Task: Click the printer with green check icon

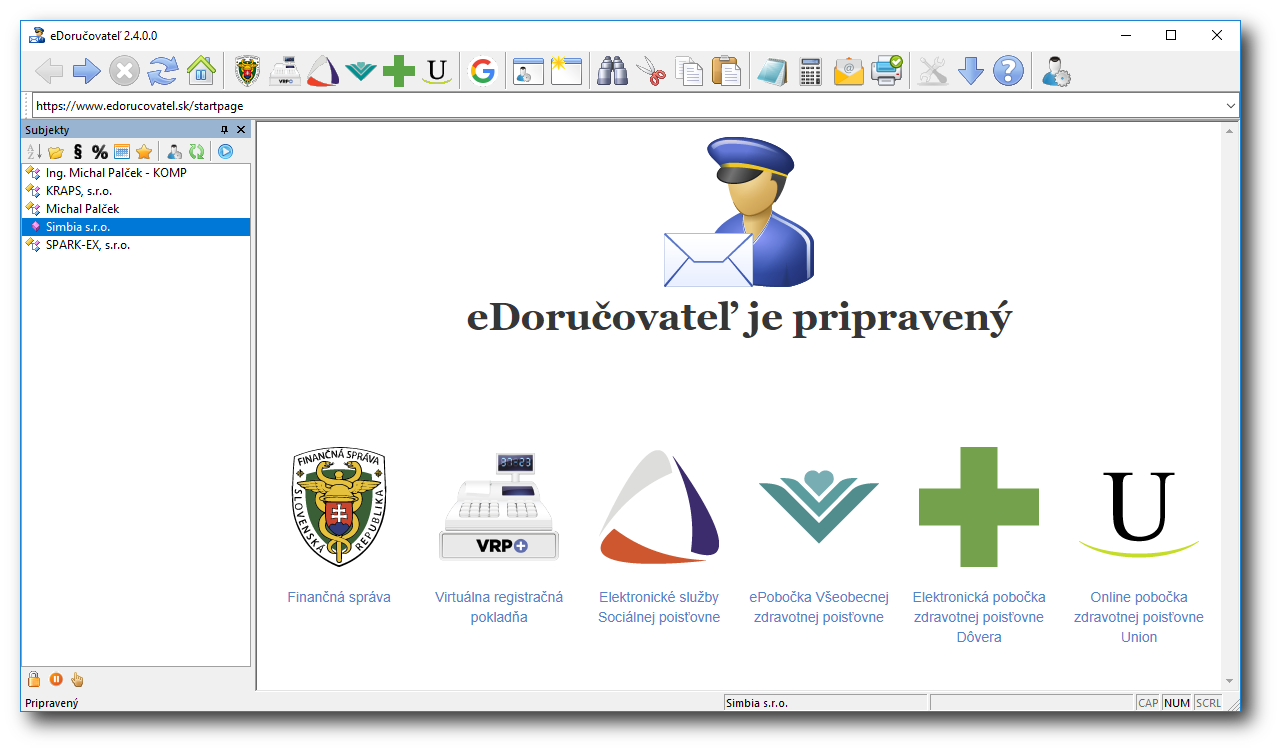Action: [x=886, y=71]
